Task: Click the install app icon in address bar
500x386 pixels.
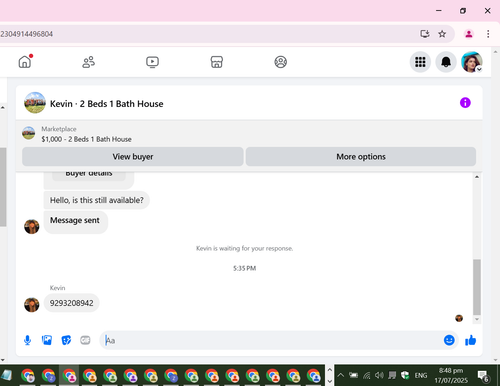Action: [x=425, y=34]
